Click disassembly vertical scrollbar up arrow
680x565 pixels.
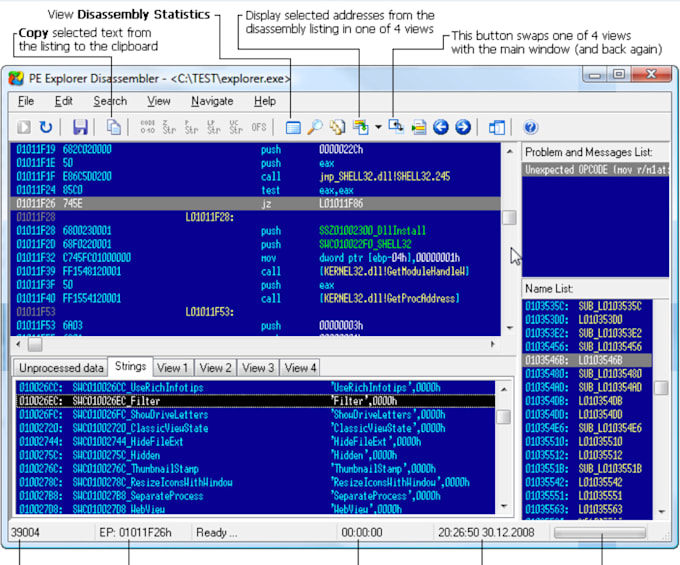[510, 151]
